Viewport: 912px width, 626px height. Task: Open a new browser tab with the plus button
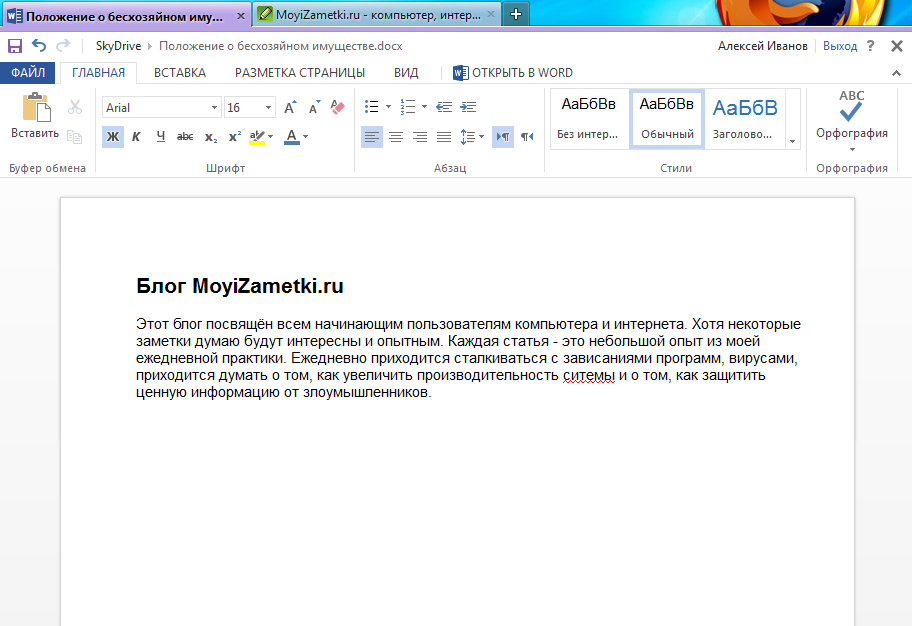click(516, 15)
